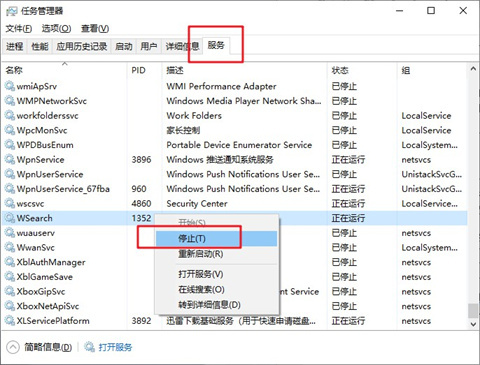
Task: Click the 'Work Folders' description
Action: (x=194, y=115)
